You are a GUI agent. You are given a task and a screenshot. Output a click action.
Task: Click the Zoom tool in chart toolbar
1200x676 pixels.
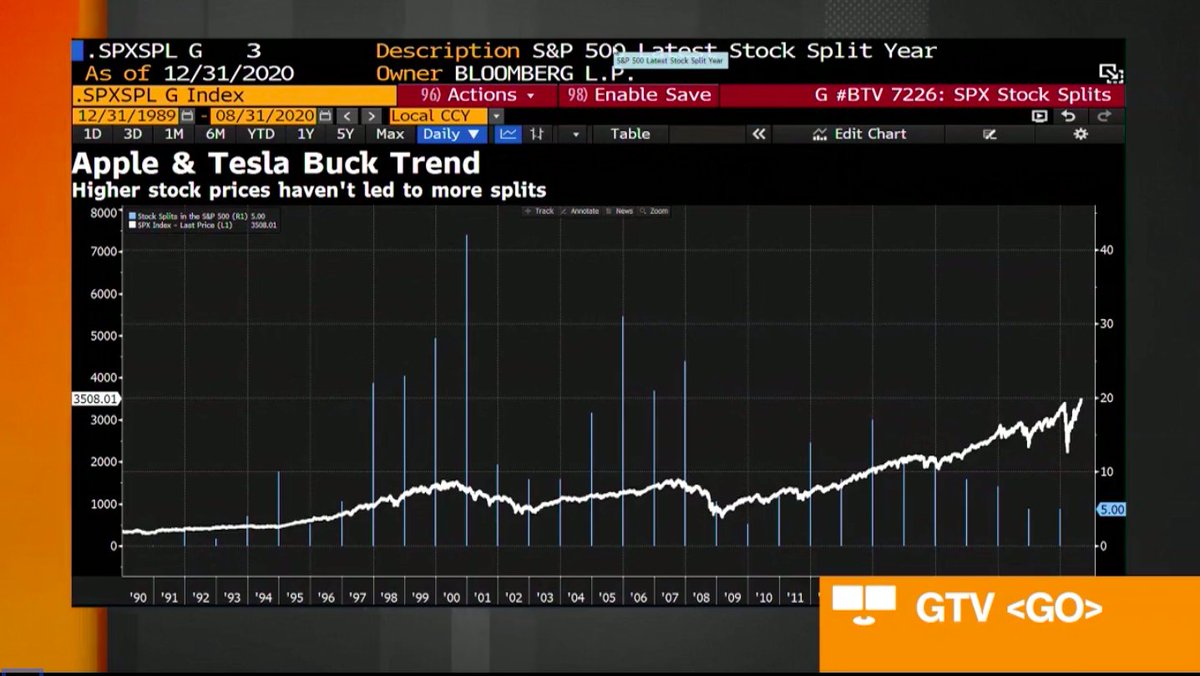(654, 211)
